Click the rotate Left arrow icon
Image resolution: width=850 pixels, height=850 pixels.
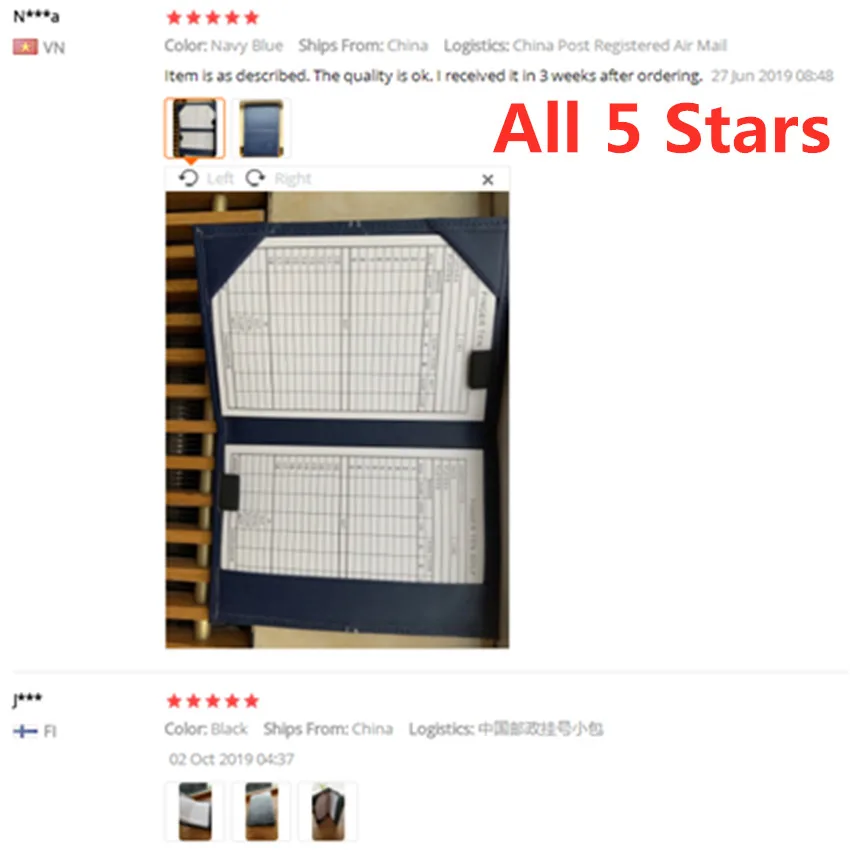189,178
